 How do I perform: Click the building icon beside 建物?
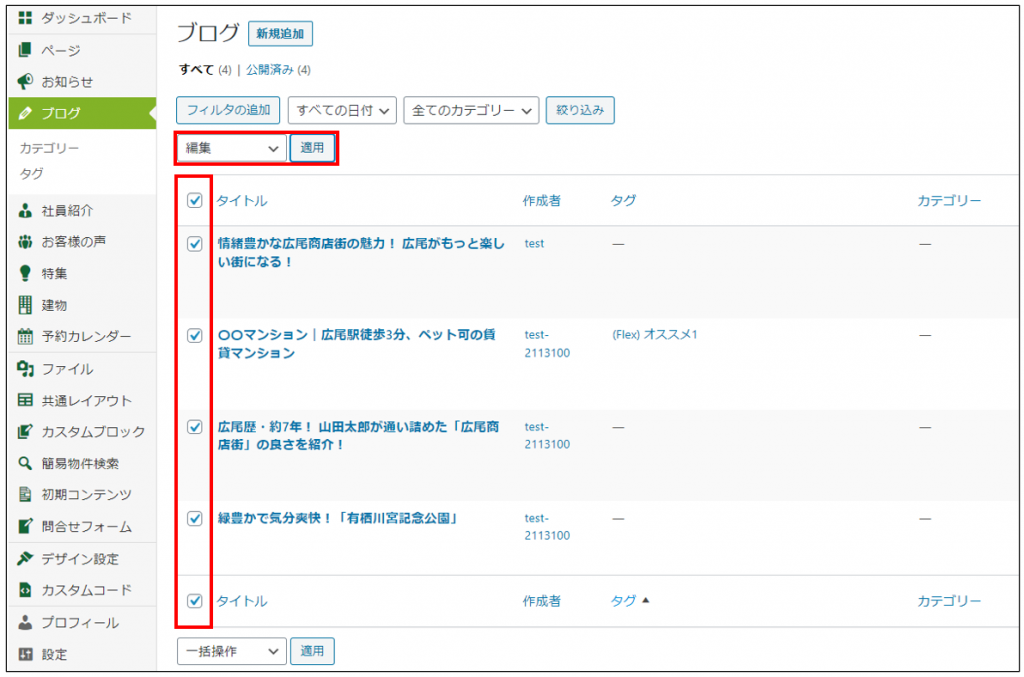pyautogui.click(x=26, y=305)
